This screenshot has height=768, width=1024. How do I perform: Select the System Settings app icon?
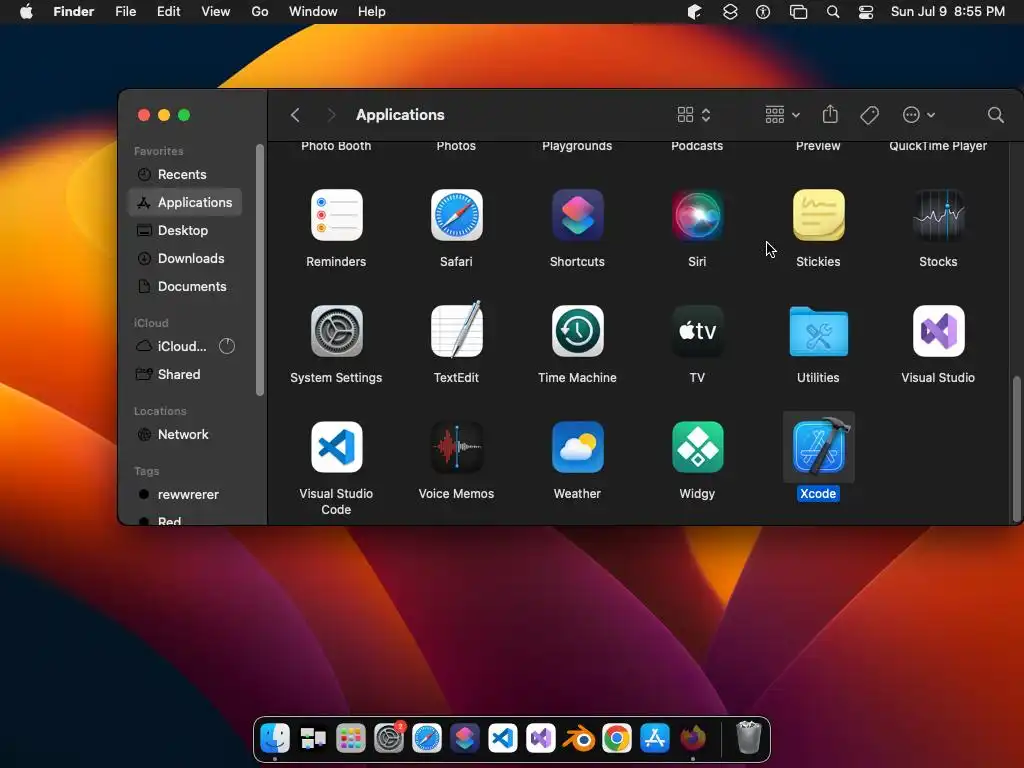tap(336, 331)
